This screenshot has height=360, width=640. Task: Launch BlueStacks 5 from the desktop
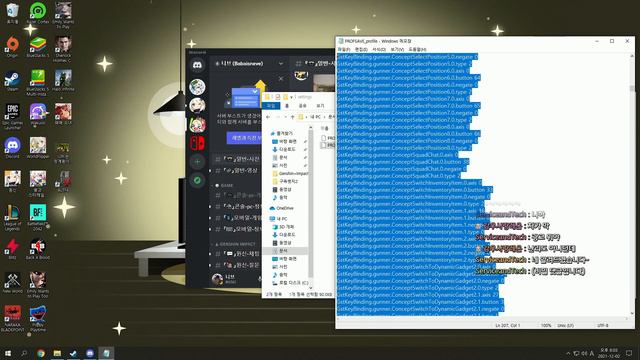tap(38, 47)
